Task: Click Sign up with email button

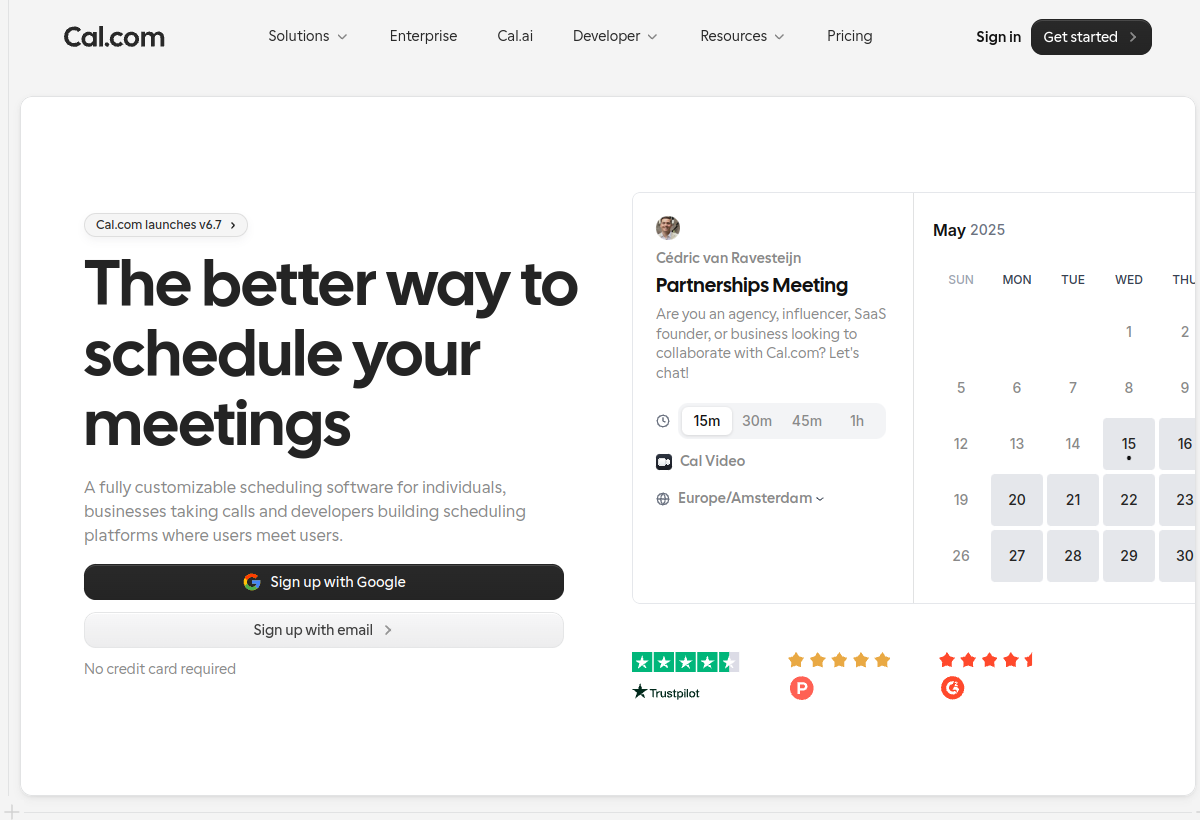Action: point(324,630)
